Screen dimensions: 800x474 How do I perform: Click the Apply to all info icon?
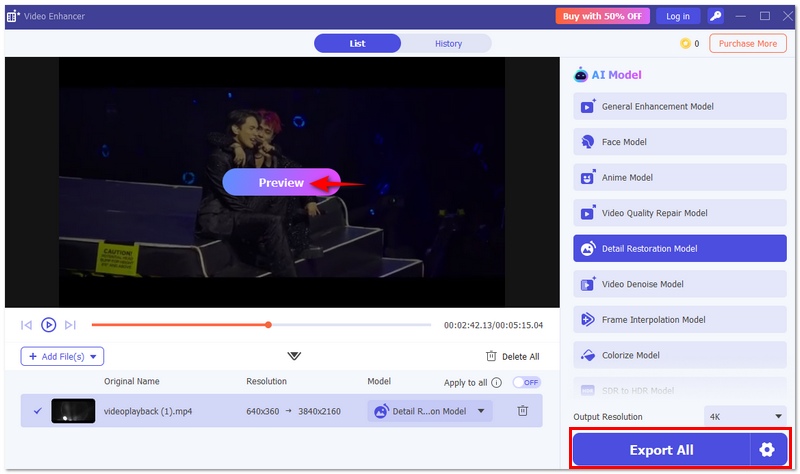pos(496,382)
